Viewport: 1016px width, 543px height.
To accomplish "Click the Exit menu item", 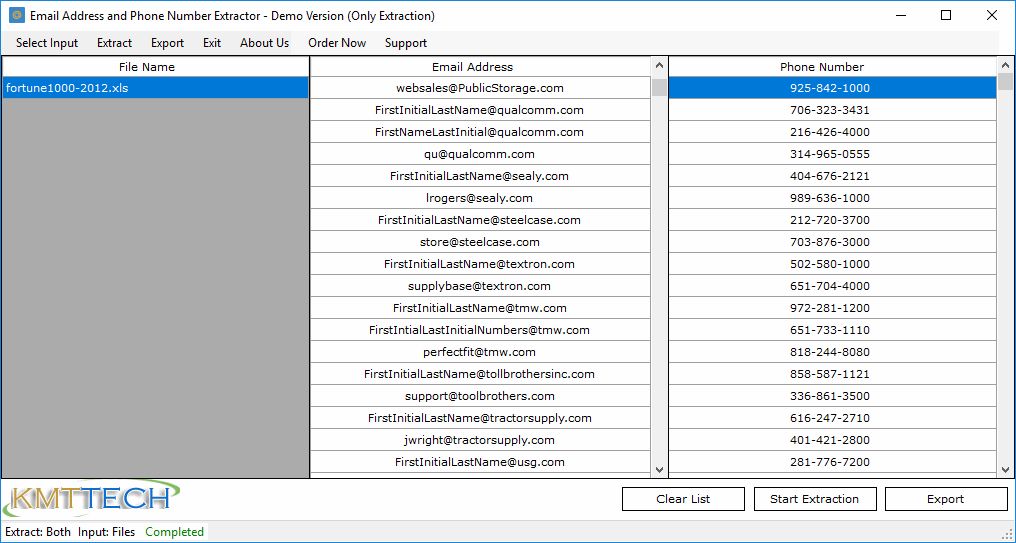I will (212, 43).
